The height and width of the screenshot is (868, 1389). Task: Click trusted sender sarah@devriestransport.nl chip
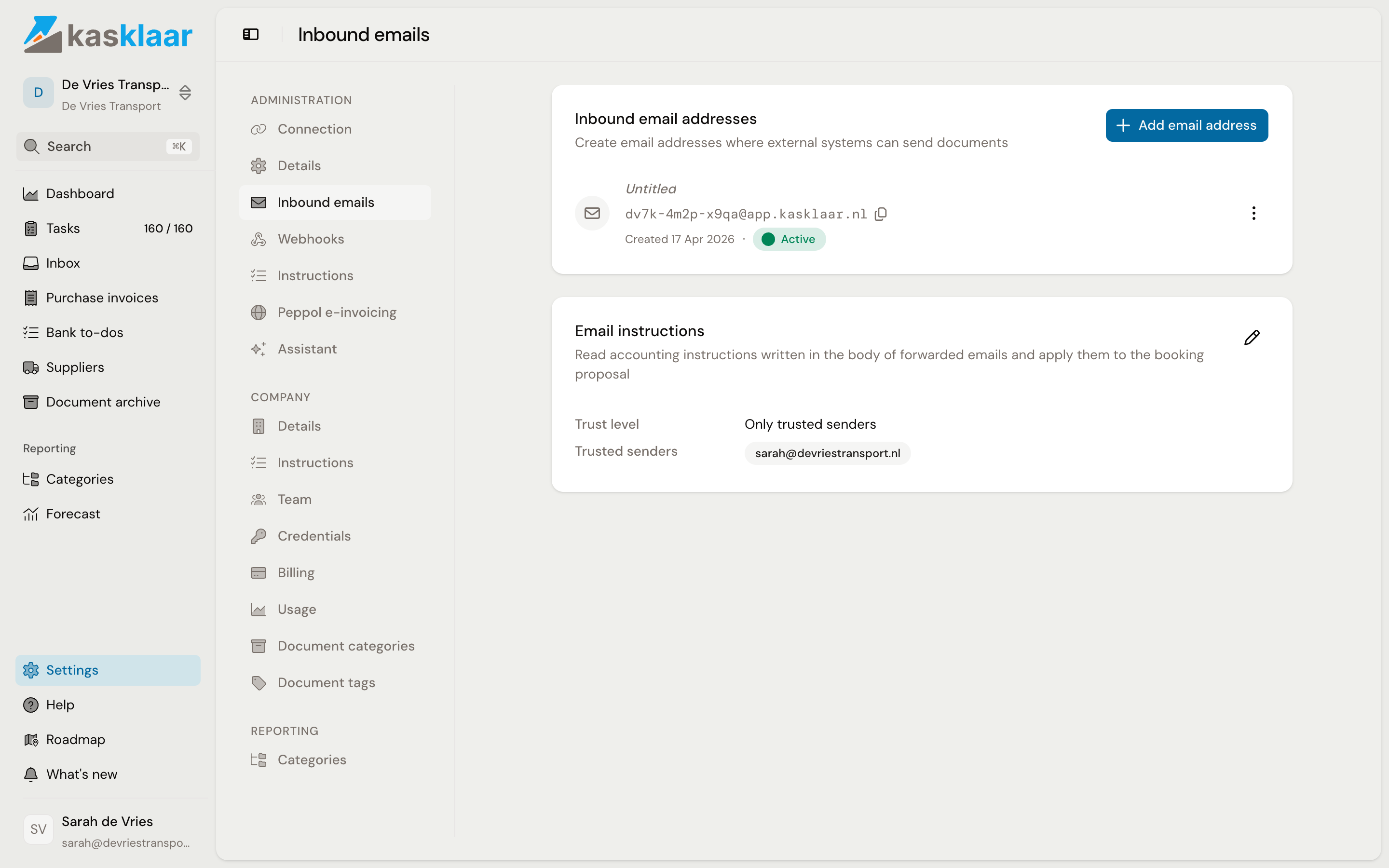(x=827, y=453)
